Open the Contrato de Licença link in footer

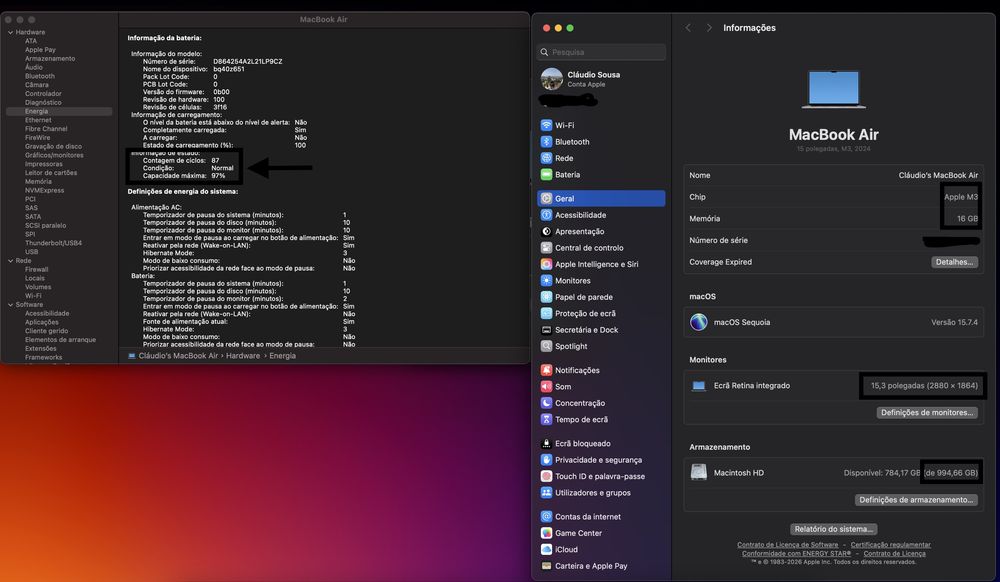894,553
